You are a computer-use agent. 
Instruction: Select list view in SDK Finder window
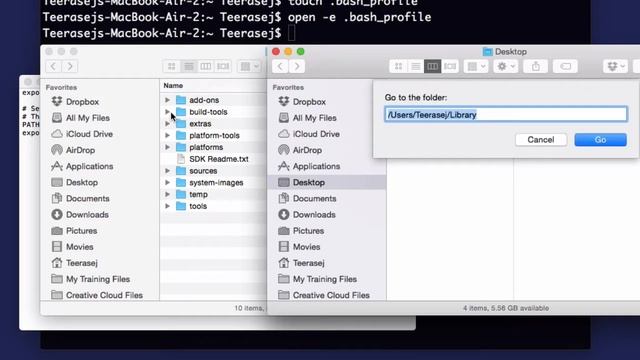[189, 66]
